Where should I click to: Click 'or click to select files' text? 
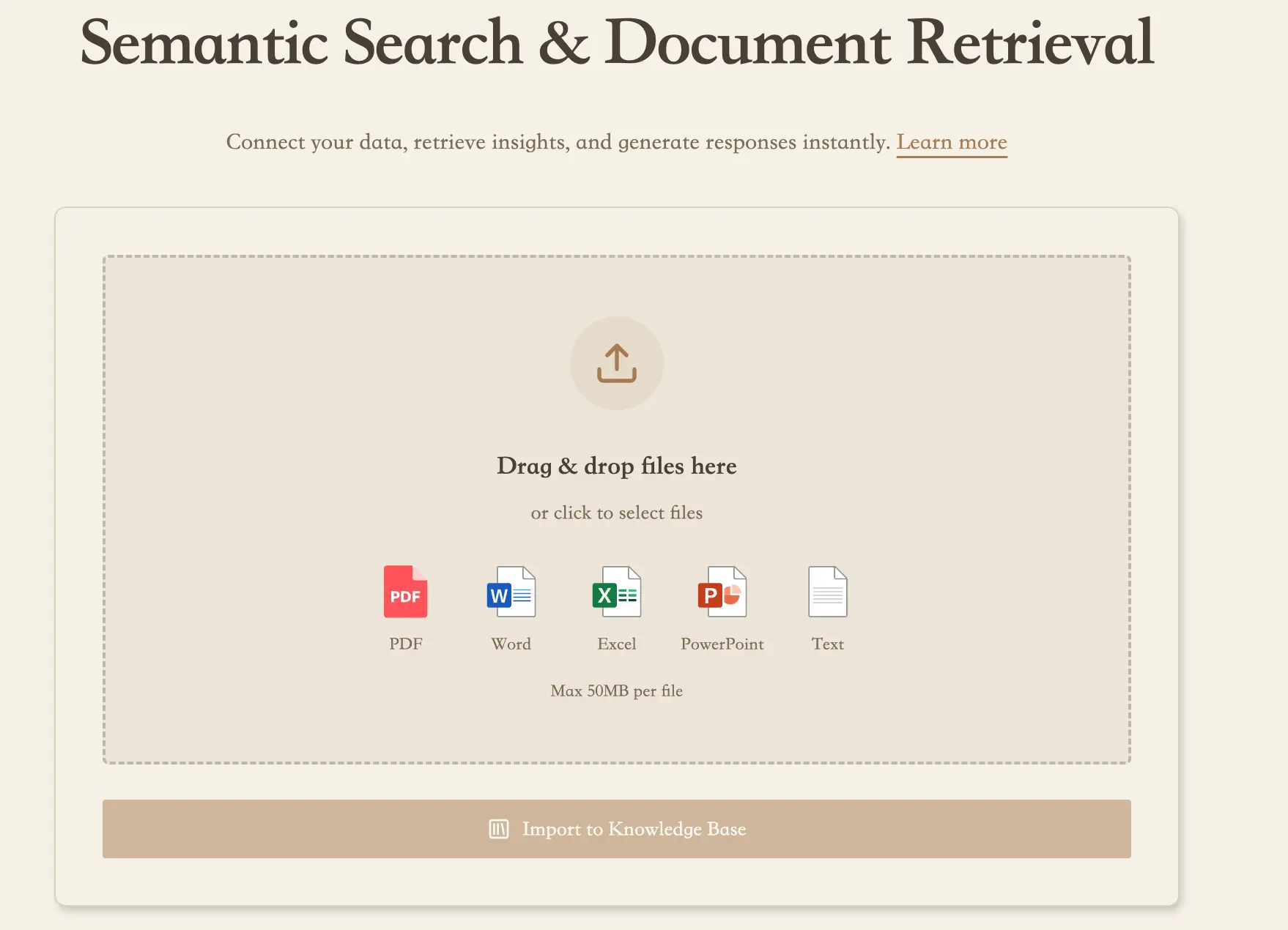pos(616,513)
